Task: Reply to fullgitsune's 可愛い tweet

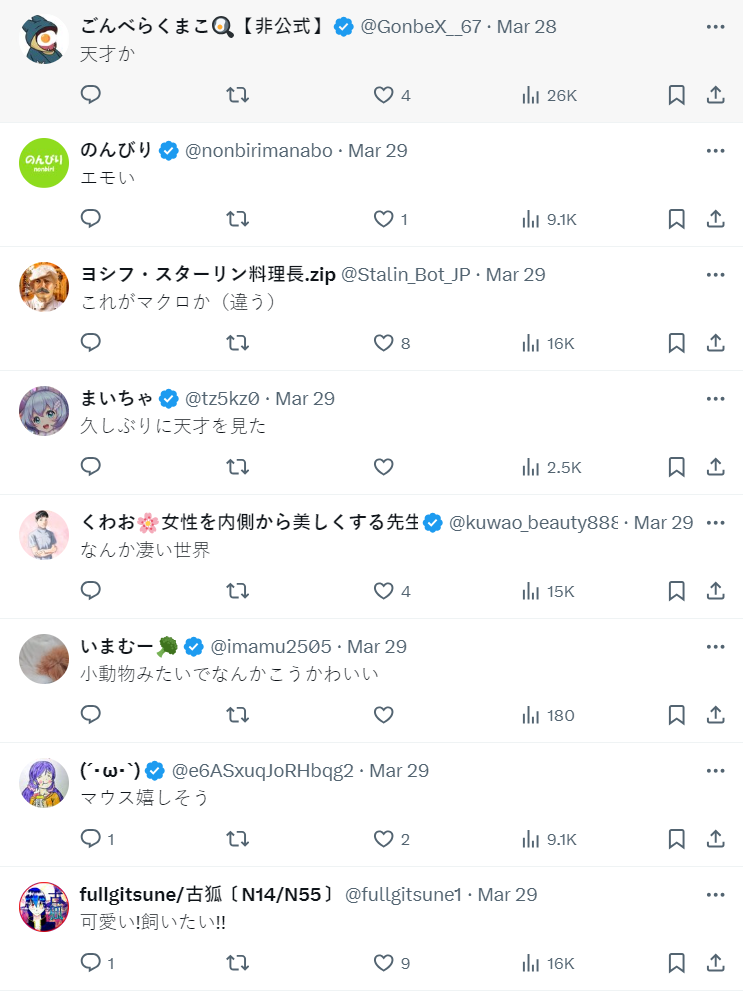Action: (91, 963)
